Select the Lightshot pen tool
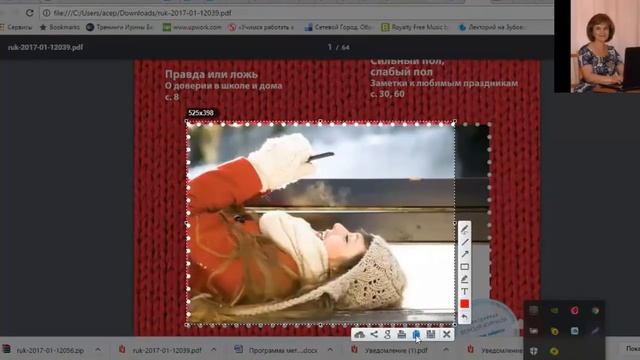The height and width of the screenshot is (360, 640). point(464,229)
